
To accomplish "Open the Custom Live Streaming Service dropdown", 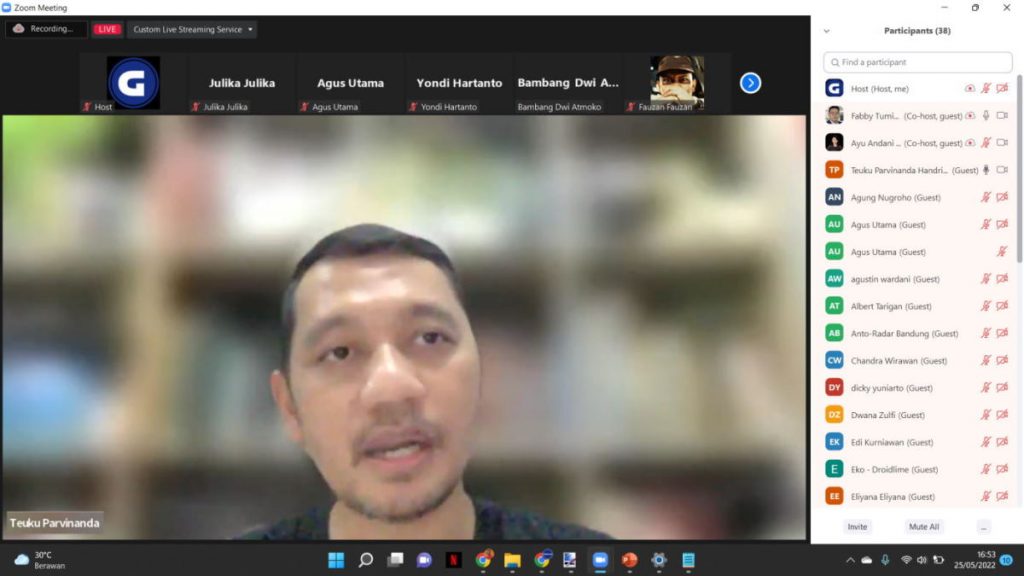I will (x=249, y=29).
